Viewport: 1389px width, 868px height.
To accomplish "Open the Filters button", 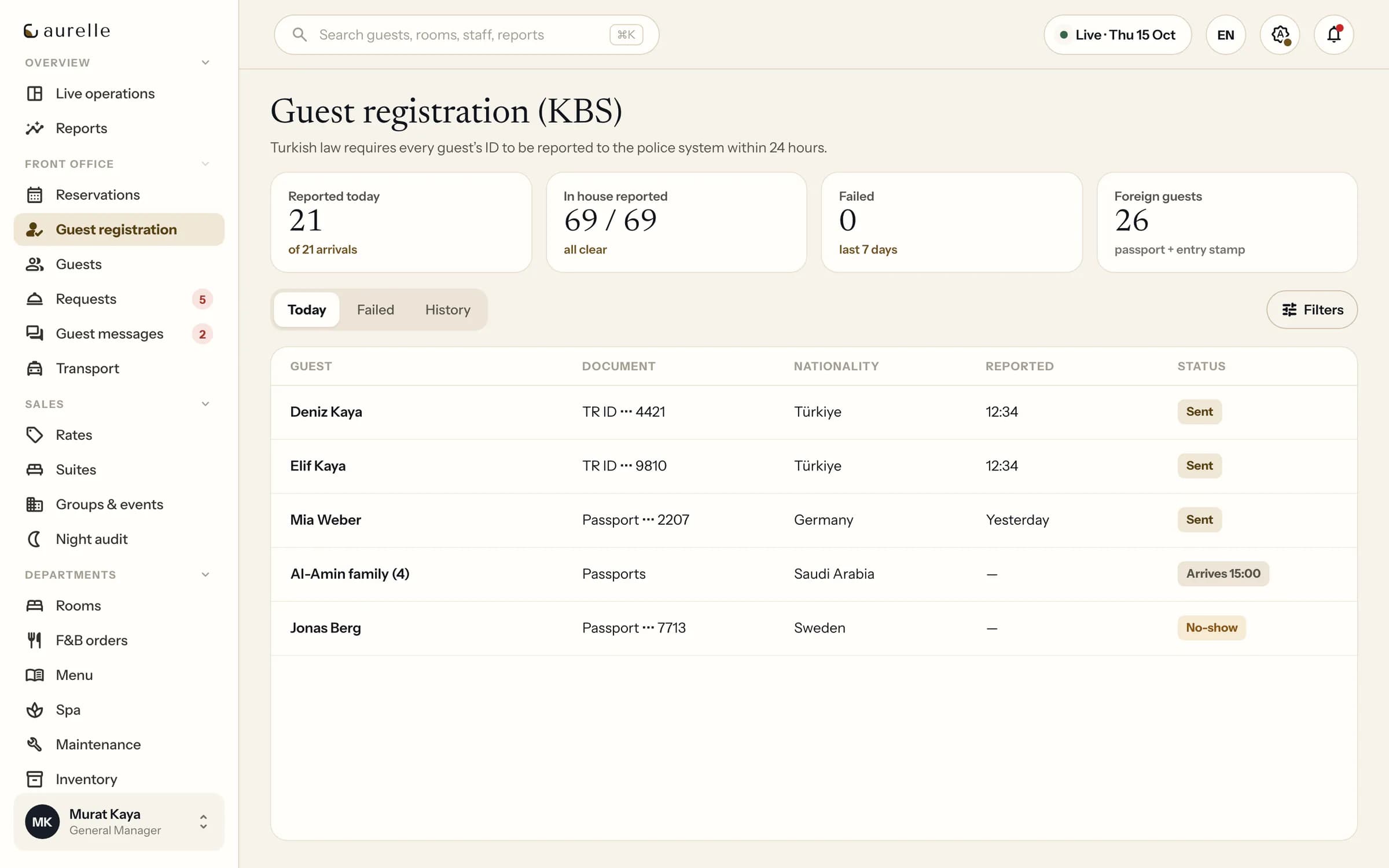I will [1311, 310].
